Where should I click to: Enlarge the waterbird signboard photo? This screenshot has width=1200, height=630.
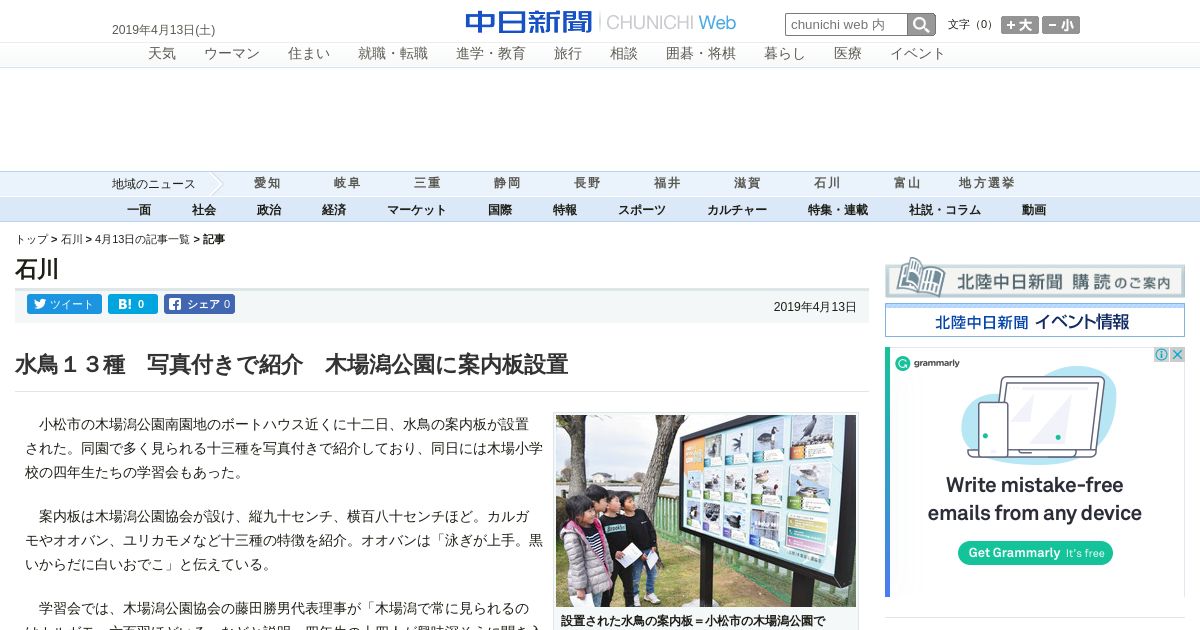coord(706,511)
